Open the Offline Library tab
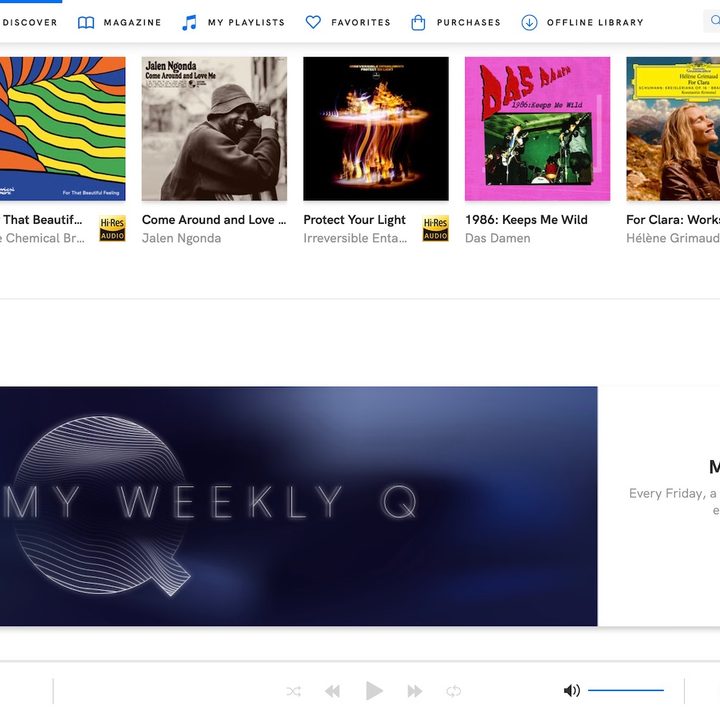Viewport: 720px width, 720px height. pos(582,22)
